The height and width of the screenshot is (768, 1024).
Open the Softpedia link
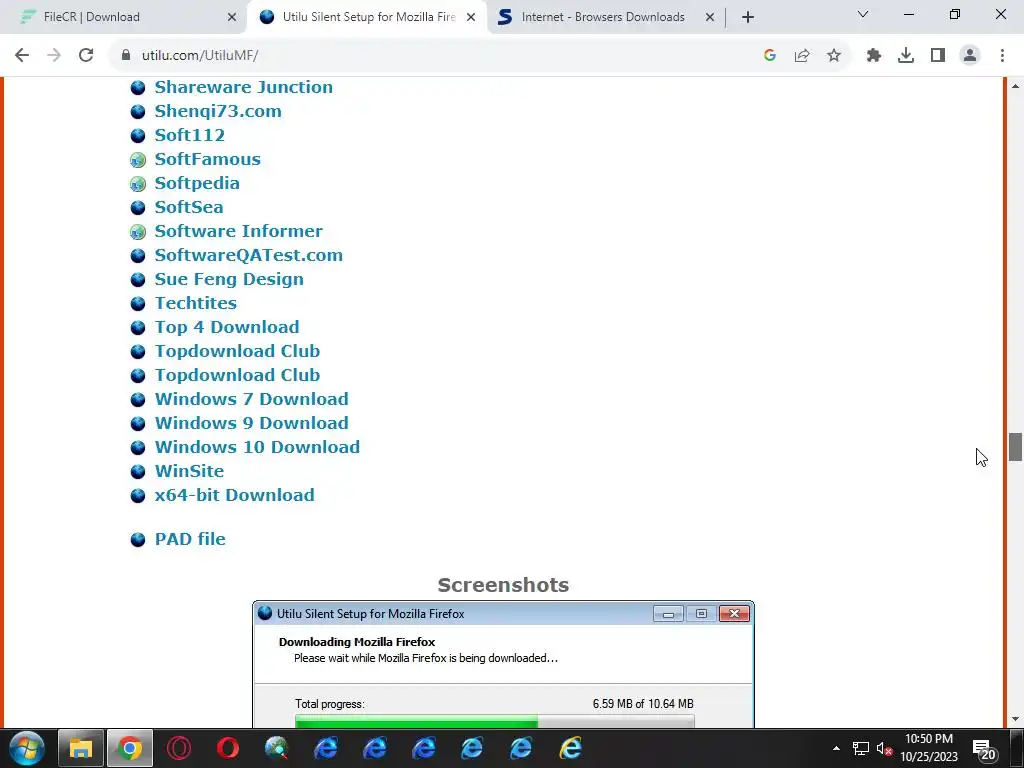click(x=197, y=184)
